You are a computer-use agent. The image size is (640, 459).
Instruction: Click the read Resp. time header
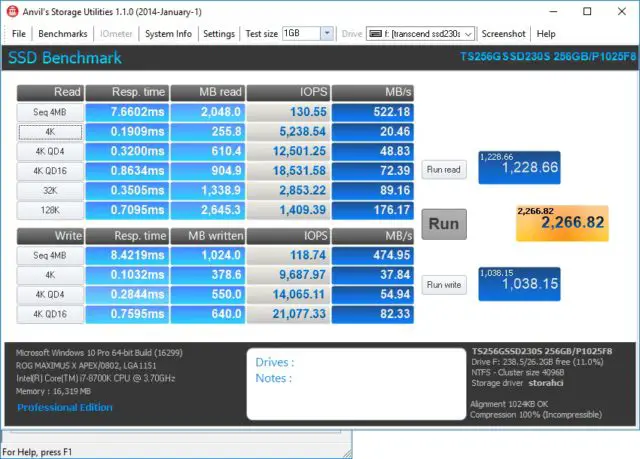pyautogui.click(x=127, y=93)
